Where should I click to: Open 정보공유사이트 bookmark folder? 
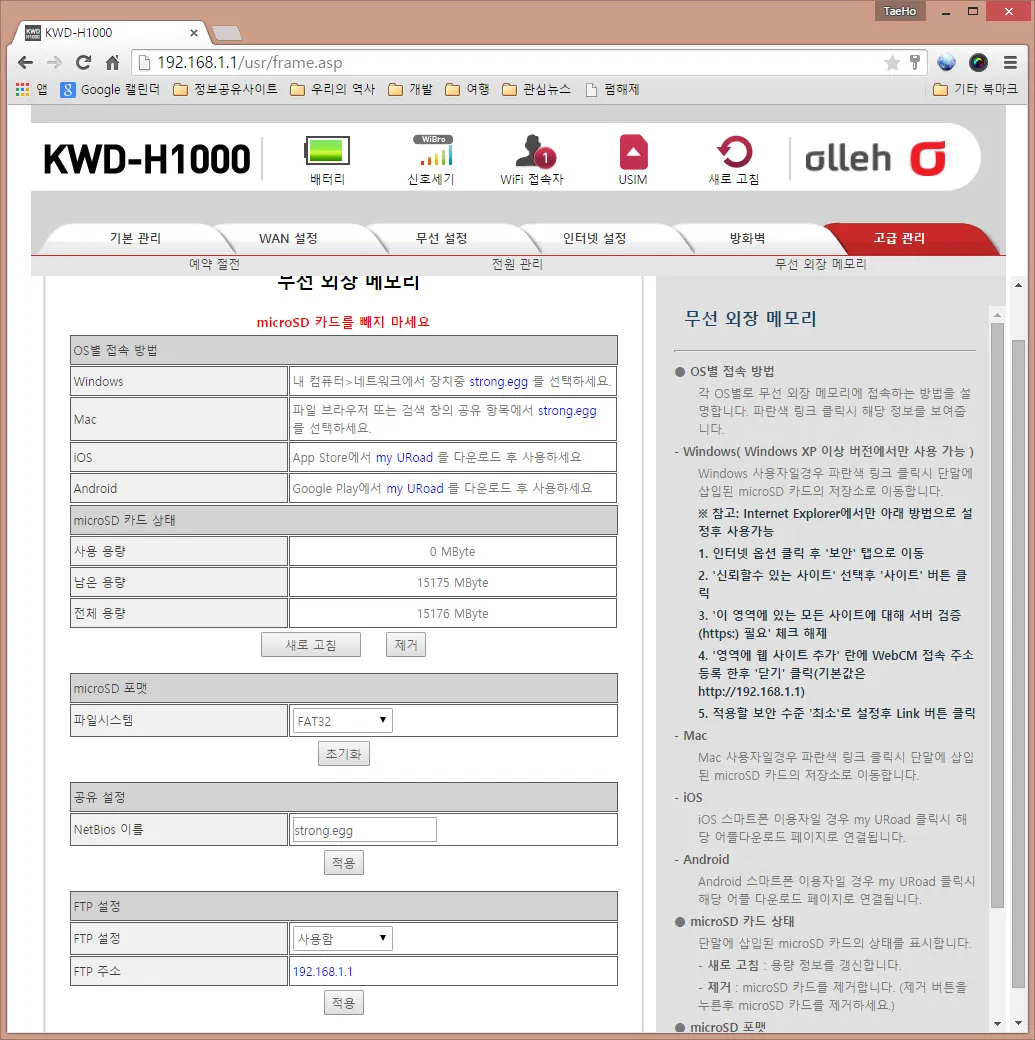pos(225,89)
